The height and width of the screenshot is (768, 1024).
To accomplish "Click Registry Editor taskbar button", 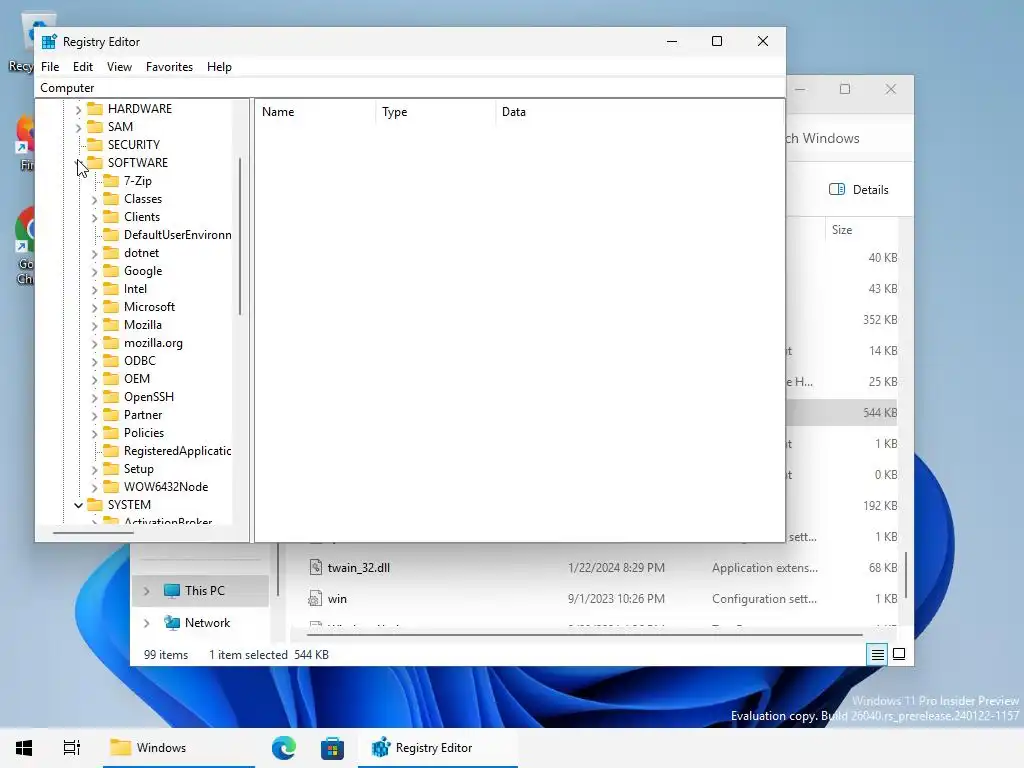I will 438,748.
